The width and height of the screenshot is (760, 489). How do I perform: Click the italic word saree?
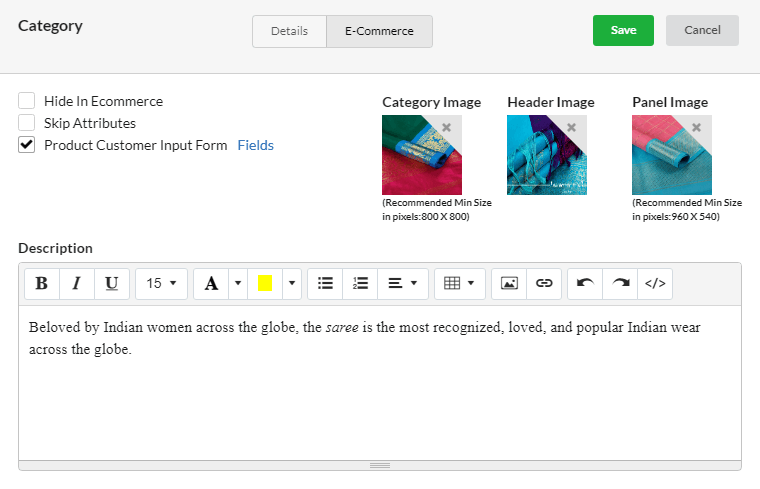pos(342,328)
